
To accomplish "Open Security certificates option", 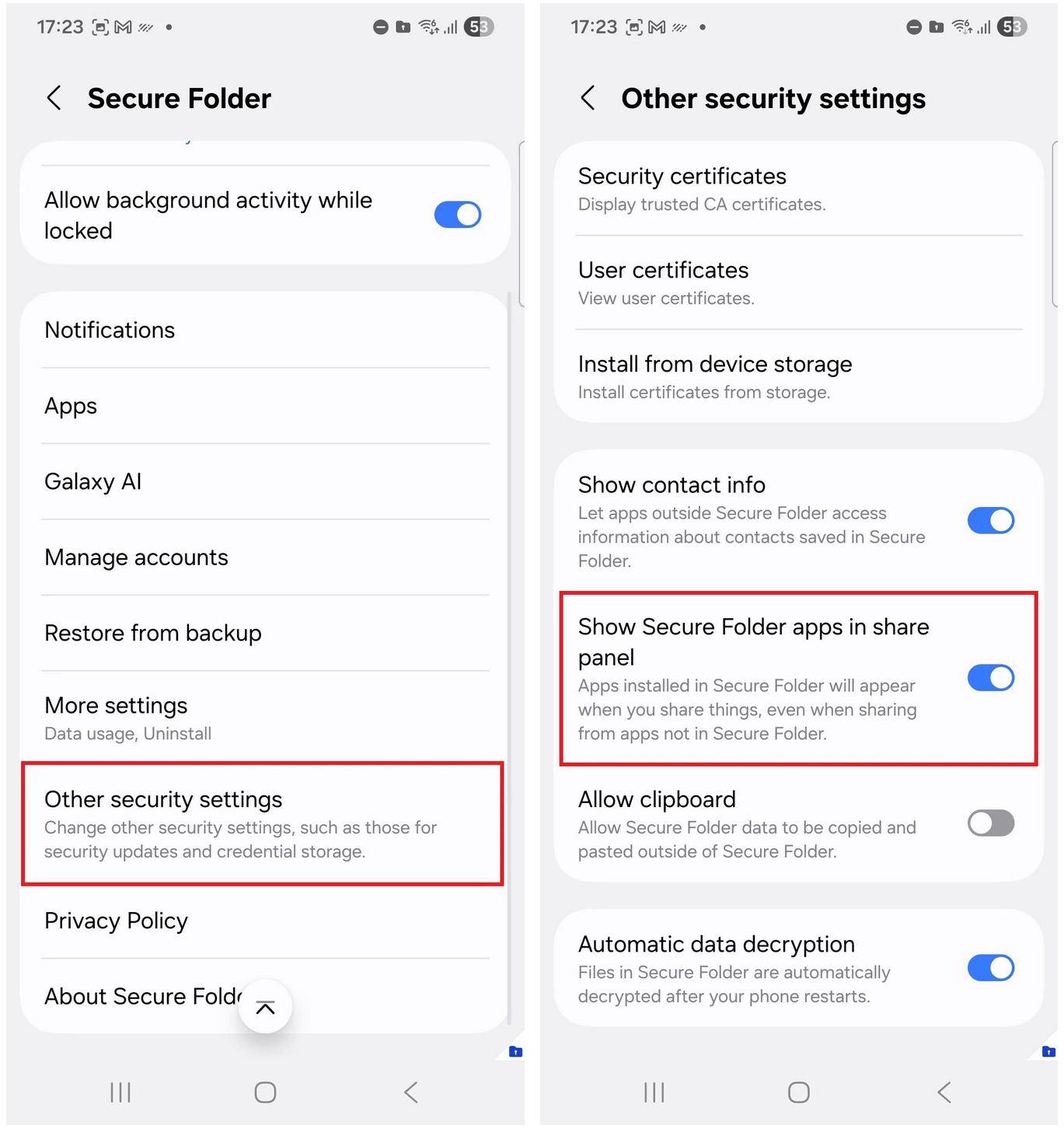I will [x=799, y=189].
